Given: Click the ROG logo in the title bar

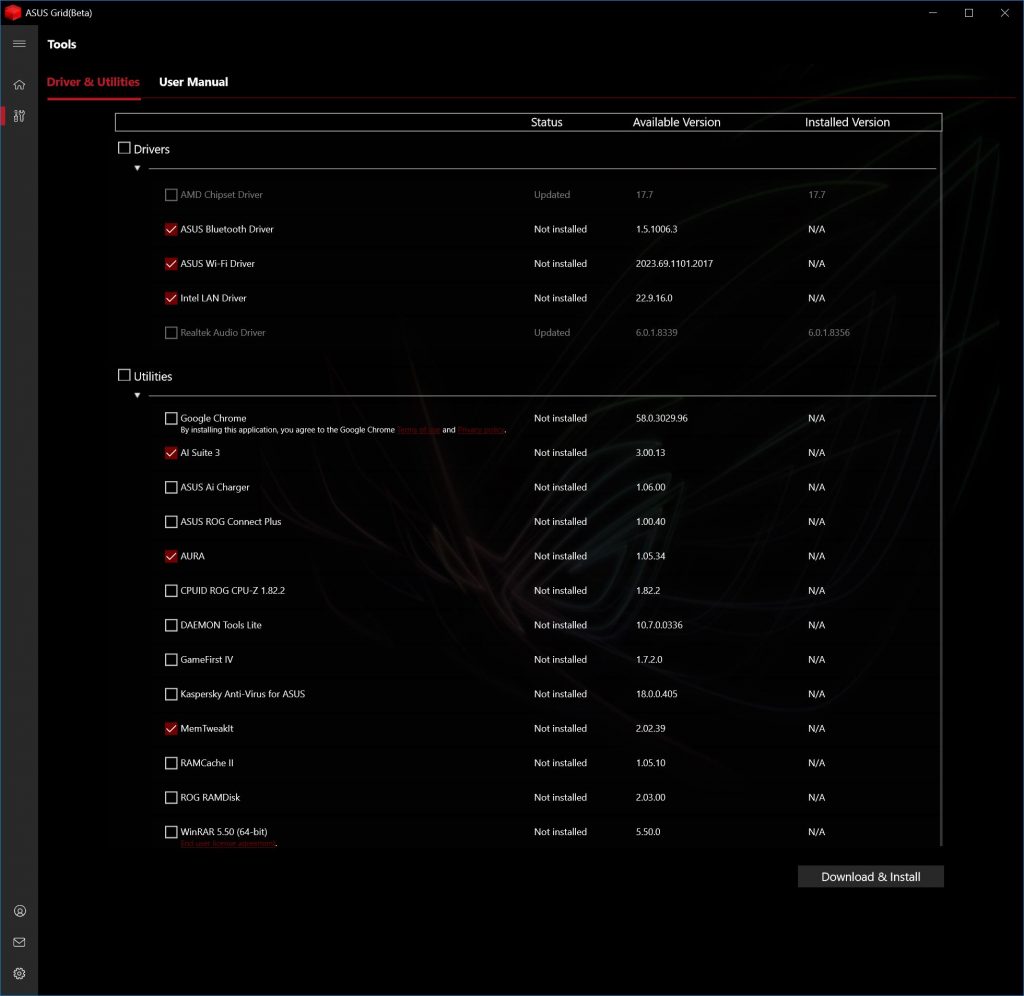Looking at the screenshot, I should click(14, 12).
